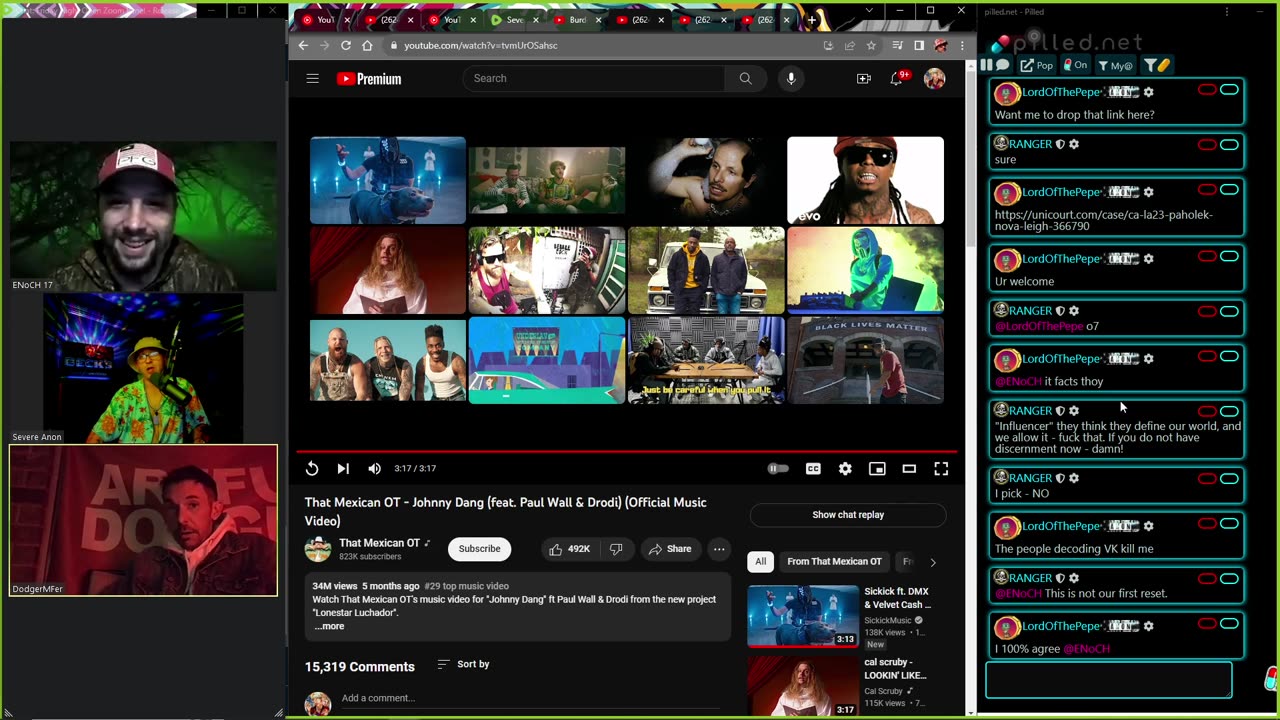Open YouTube notifications bell
The height and width of the screenshot is (720, 1280).
click(897, 78)
